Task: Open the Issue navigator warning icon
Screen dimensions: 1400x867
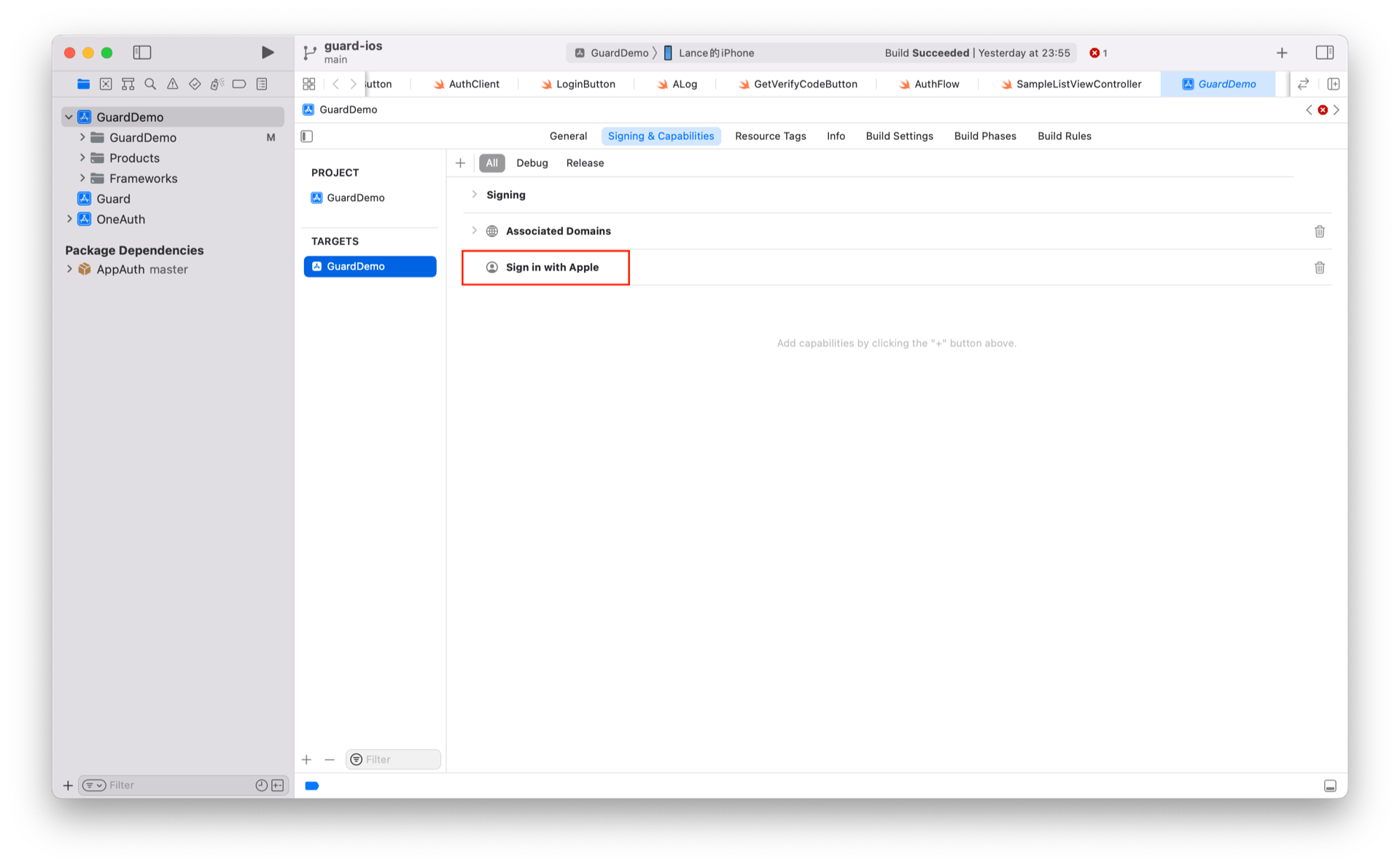Action: (172, 84)
